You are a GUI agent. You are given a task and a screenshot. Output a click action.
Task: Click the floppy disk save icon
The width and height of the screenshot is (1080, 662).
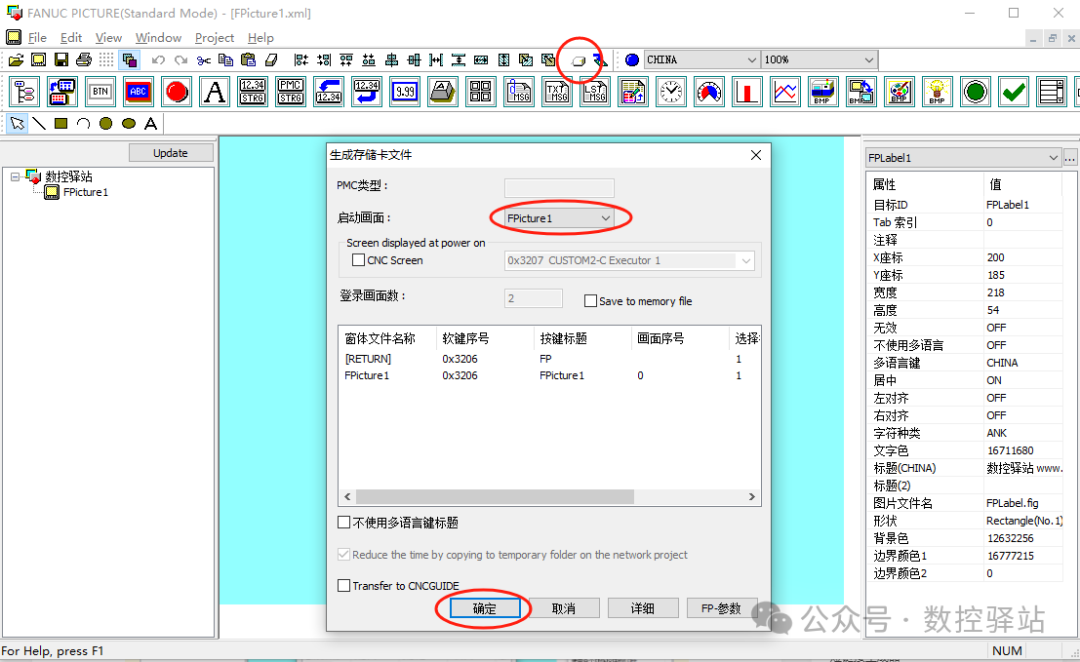61,60
